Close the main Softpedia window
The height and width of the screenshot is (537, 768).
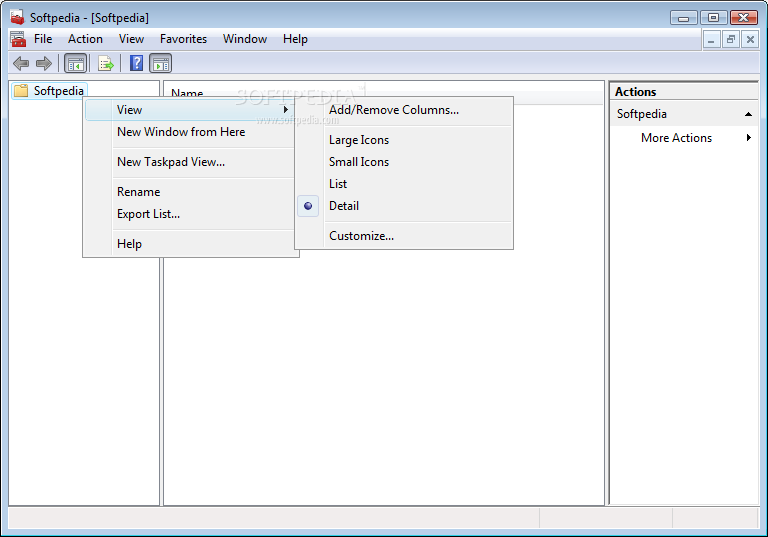744,18
